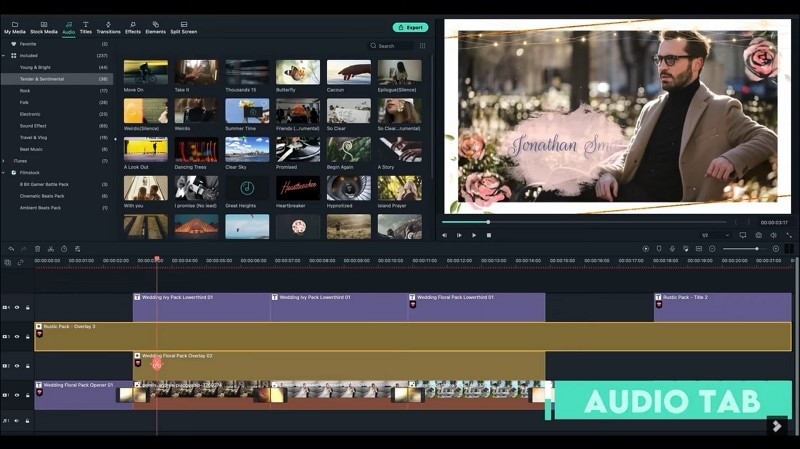Click the expand arrow at timeline bottom right
Viewport: 800px width, 449px height.
[777, 426]
